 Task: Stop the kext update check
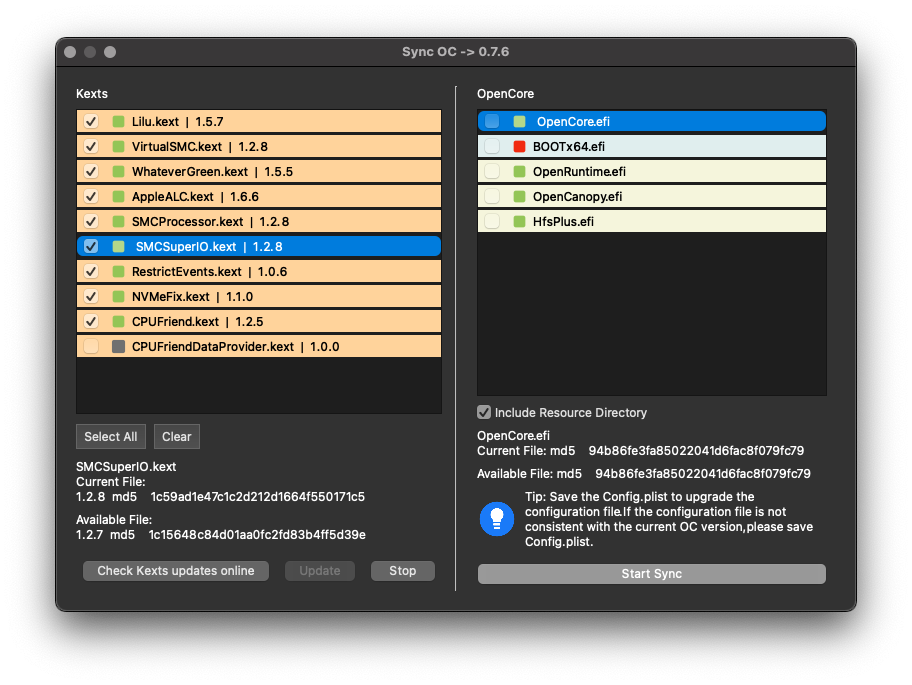(x=402, y=571)
